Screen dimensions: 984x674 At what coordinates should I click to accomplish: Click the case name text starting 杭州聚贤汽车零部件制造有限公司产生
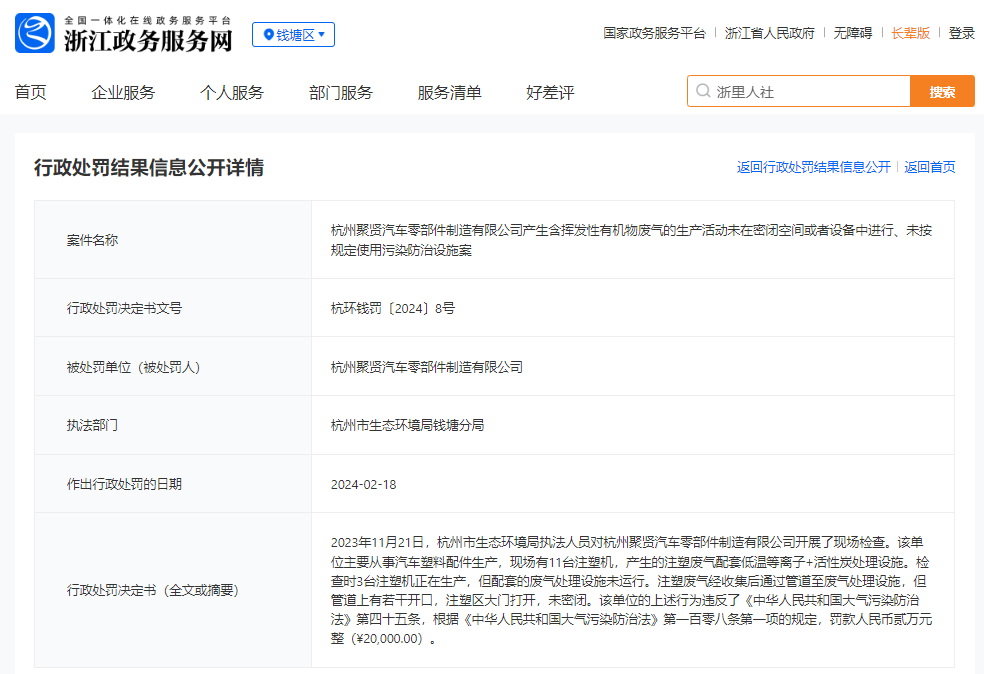click(x=631, y=240)
